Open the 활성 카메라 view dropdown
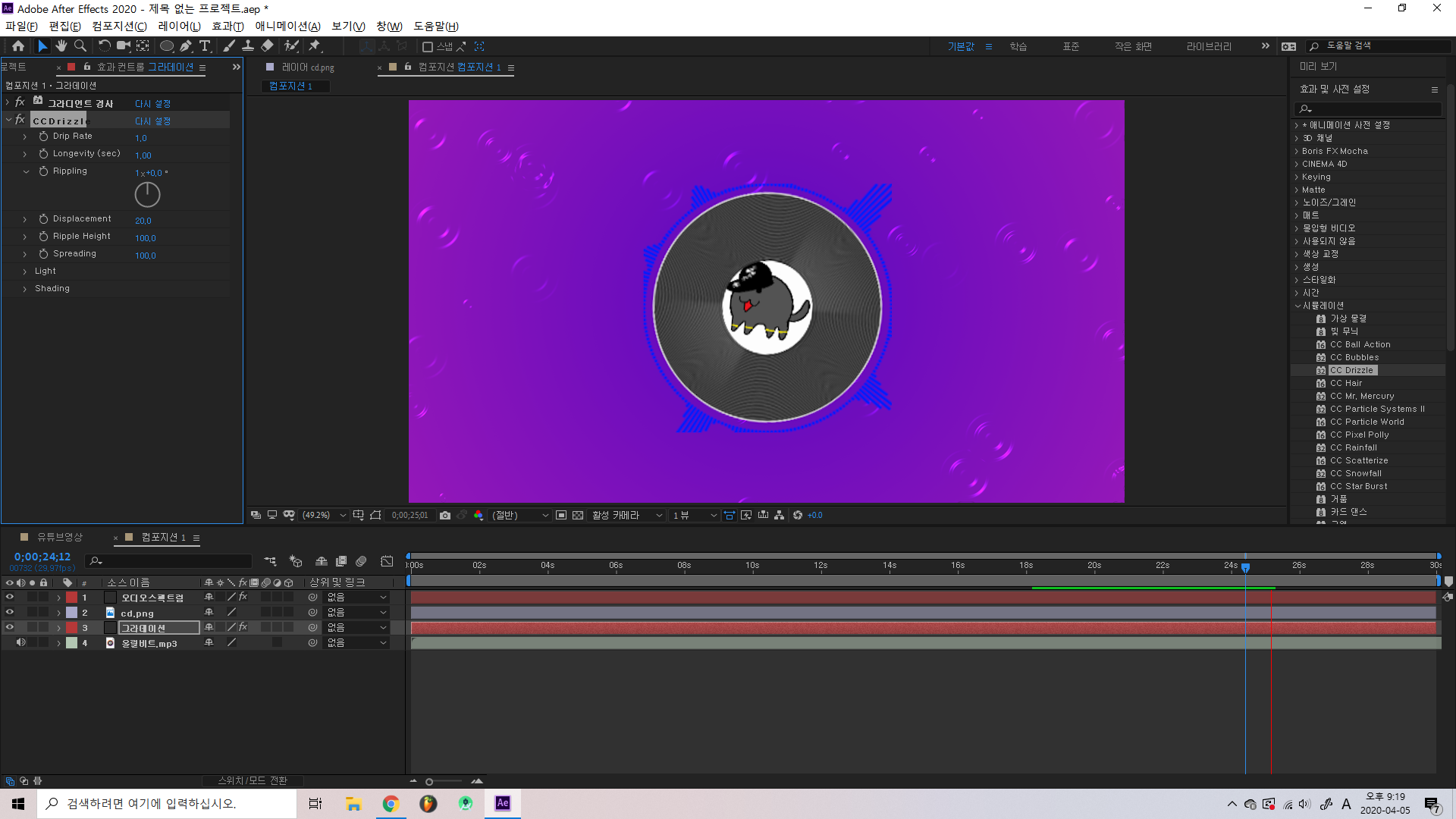The width and height of the screenshot is (1456, 819). coord(627,516)
